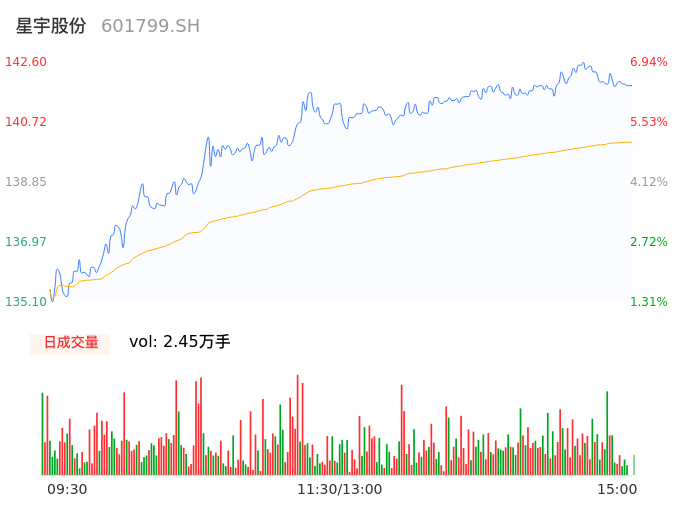Select the 135.10 bottom price label

pyautogui.click(x=26, y=302)
